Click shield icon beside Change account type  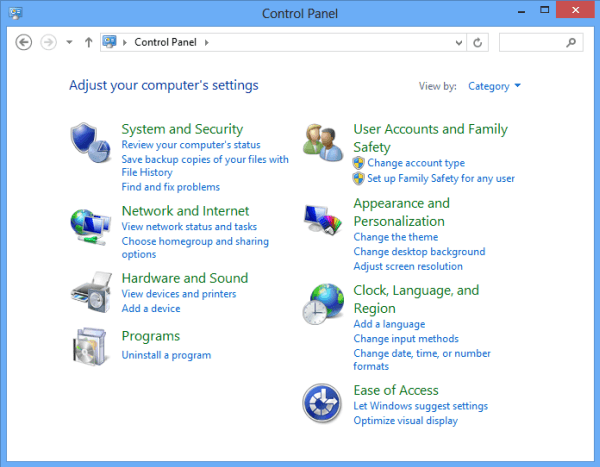pos(359,163)
